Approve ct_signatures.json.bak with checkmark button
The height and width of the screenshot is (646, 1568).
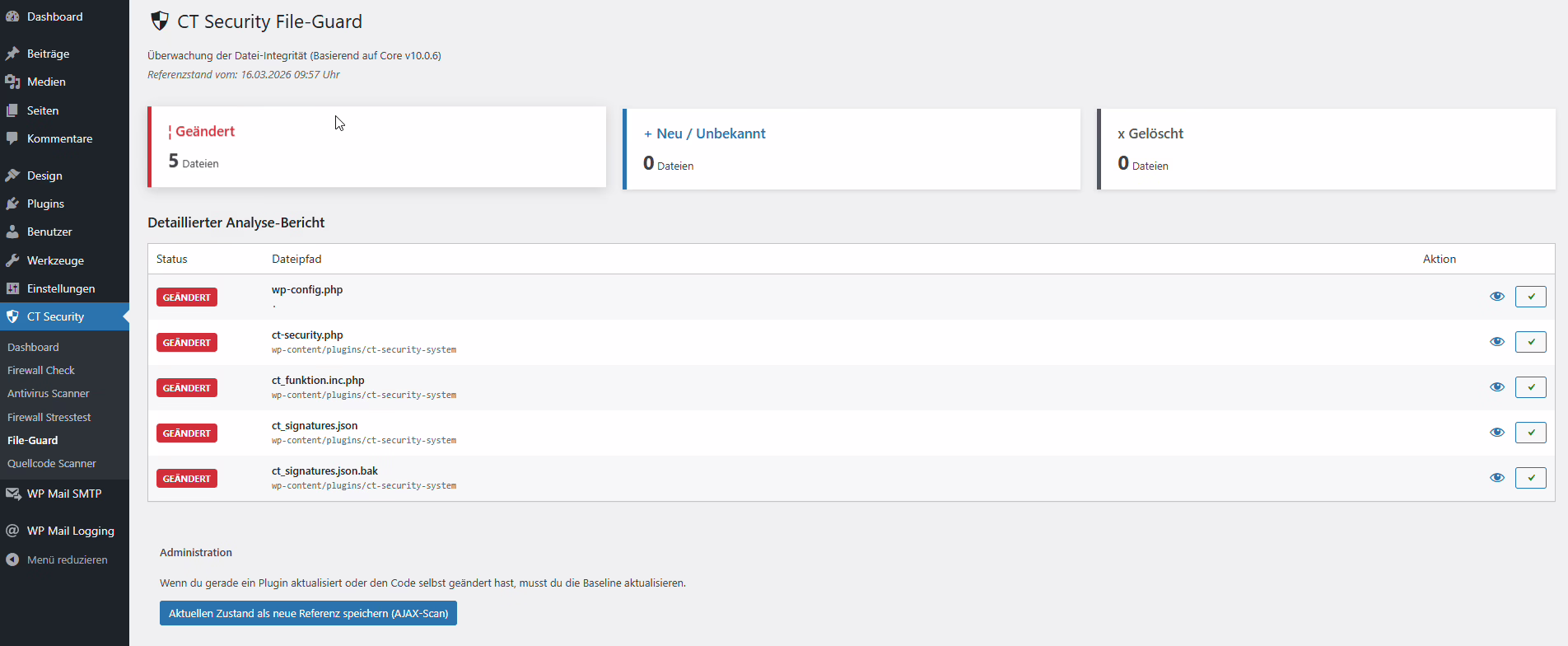(x=1531, y=478)
